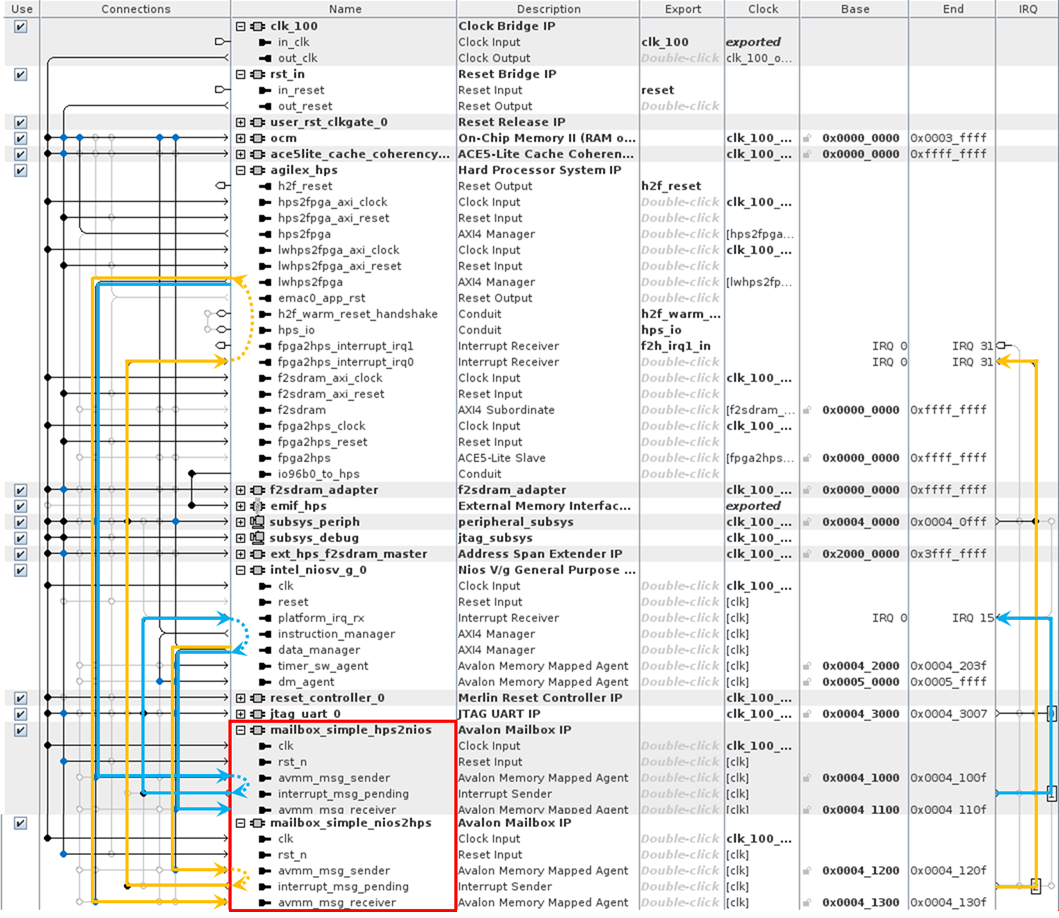1059x918 pixels.
Task: Expand the f2sdram_adapter component
Action: 240,490
